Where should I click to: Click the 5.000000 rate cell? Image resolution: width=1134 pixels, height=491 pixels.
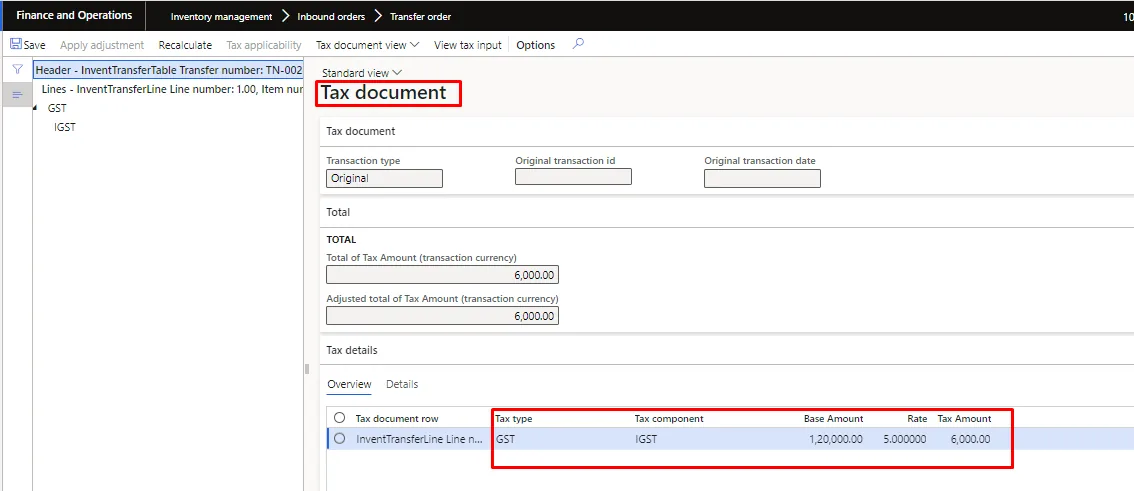point(904,439)
